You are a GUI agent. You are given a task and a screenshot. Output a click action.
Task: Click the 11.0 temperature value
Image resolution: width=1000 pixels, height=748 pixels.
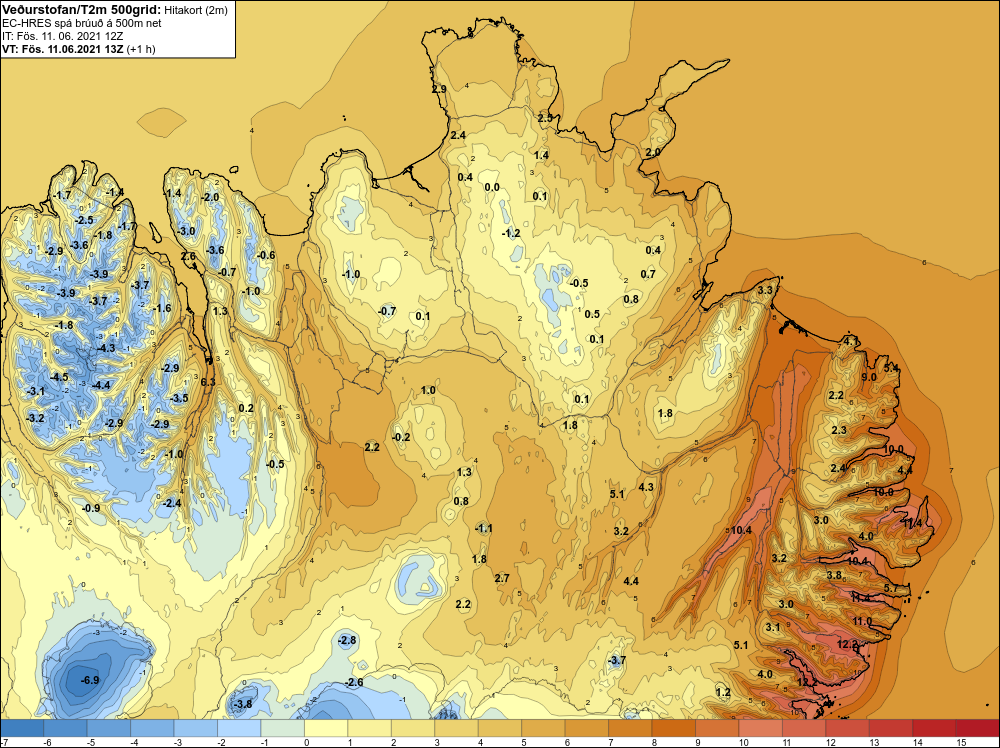(862, 621)
